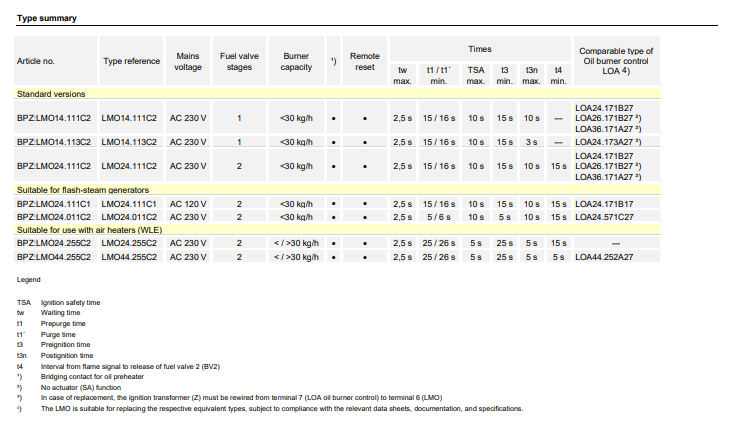
Task: Select the Standard versions section row
Action: pos(51,93)
